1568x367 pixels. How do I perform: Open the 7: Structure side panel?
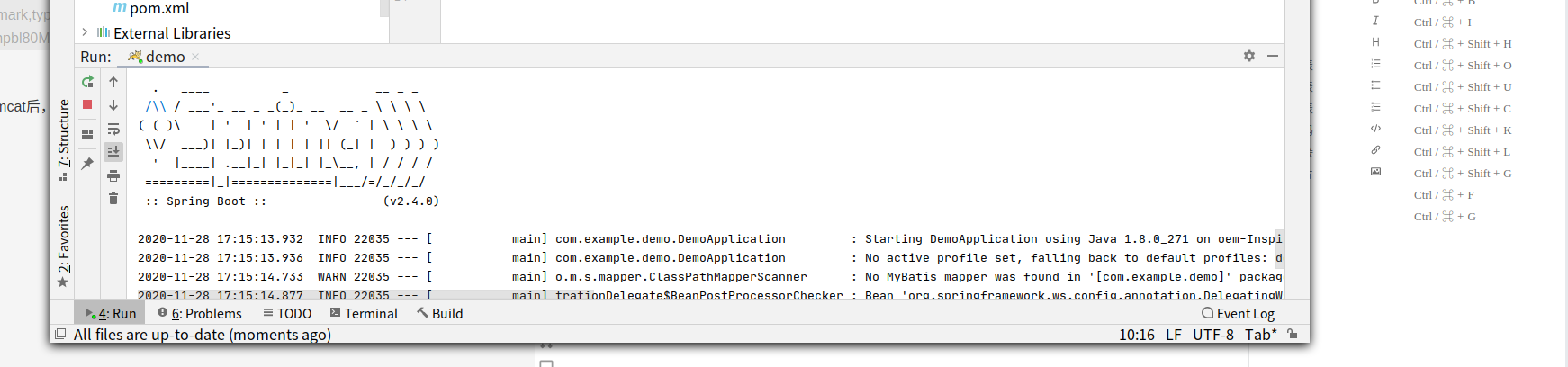point(63,140)
